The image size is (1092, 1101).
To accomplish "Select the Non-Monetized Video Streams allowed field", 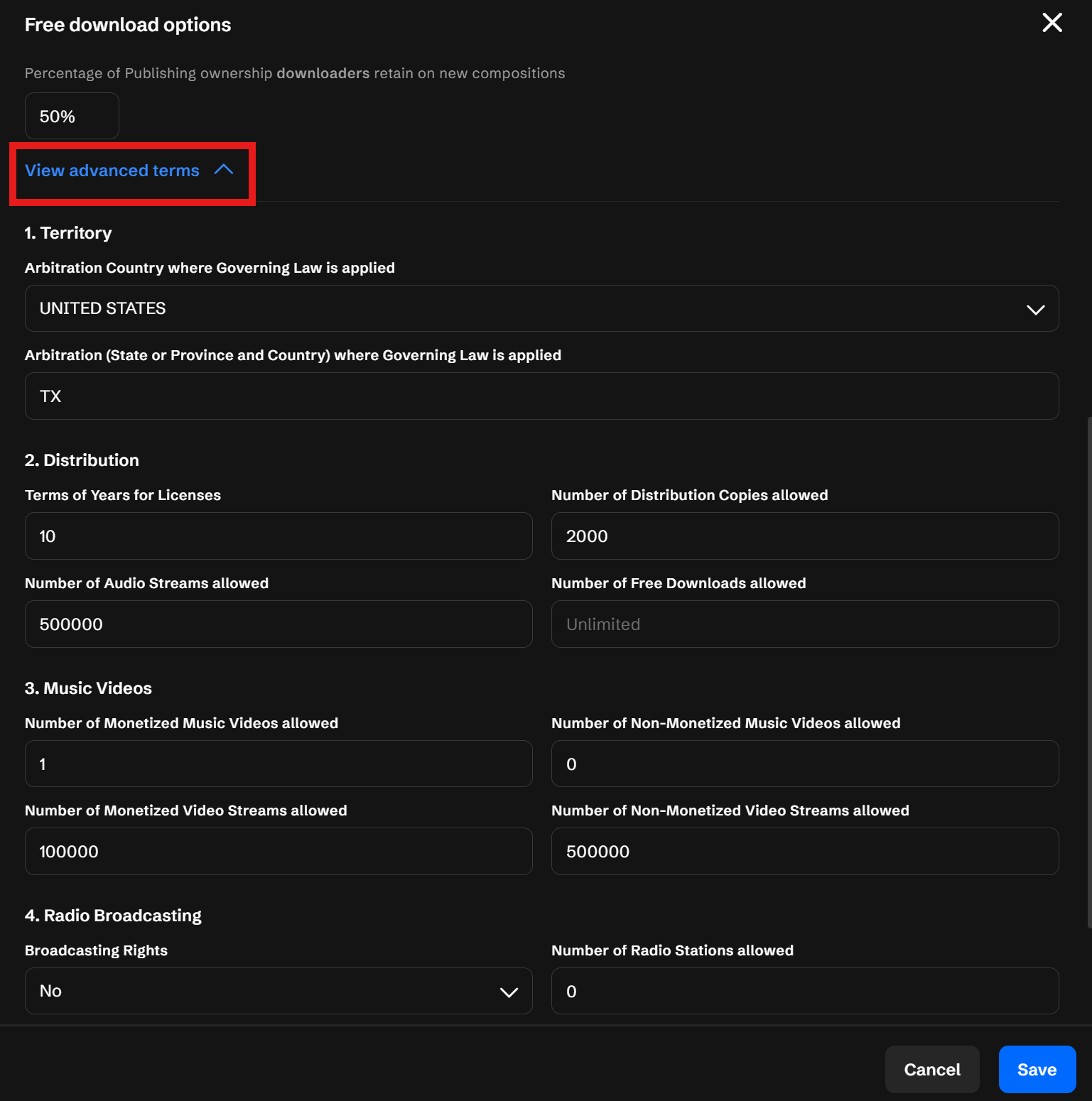I will (x=804, y=852).
